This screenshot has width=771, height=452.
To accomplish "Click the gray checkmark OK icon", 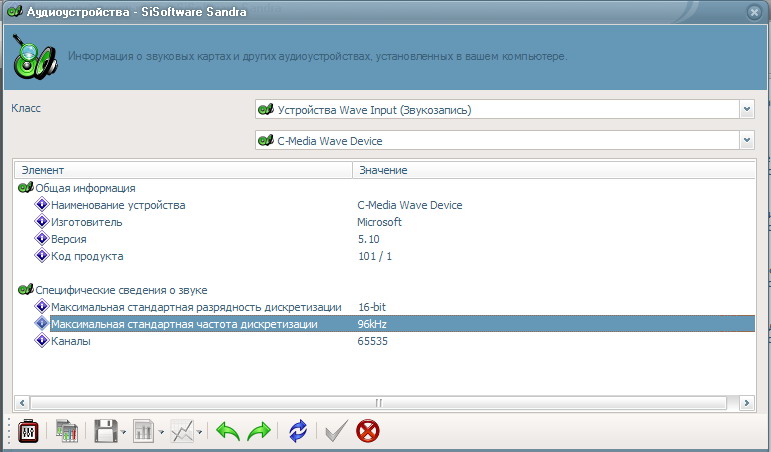I will pos(336,431).
